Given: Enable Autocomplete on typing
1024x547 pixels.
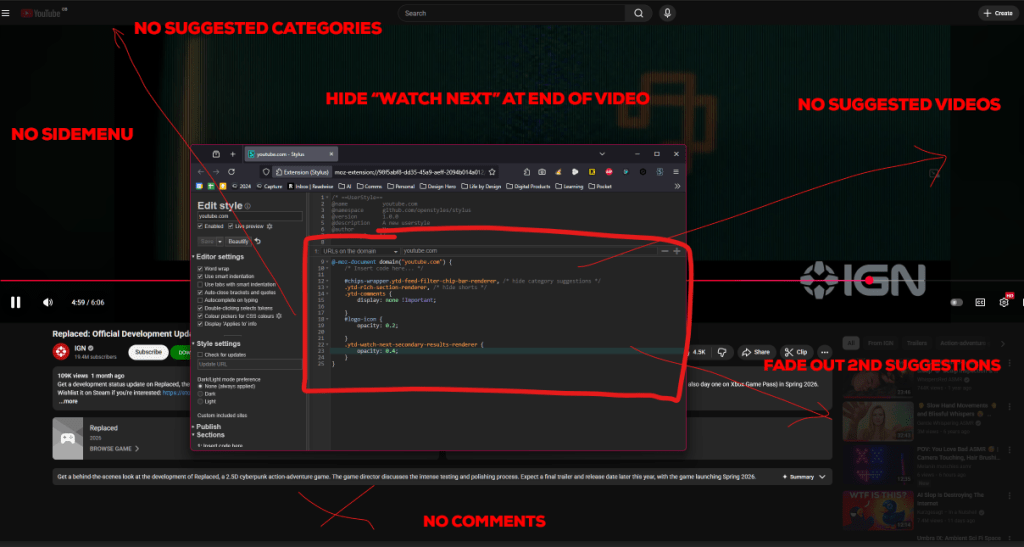Looking at the screenshot, I should click(200, 300).
